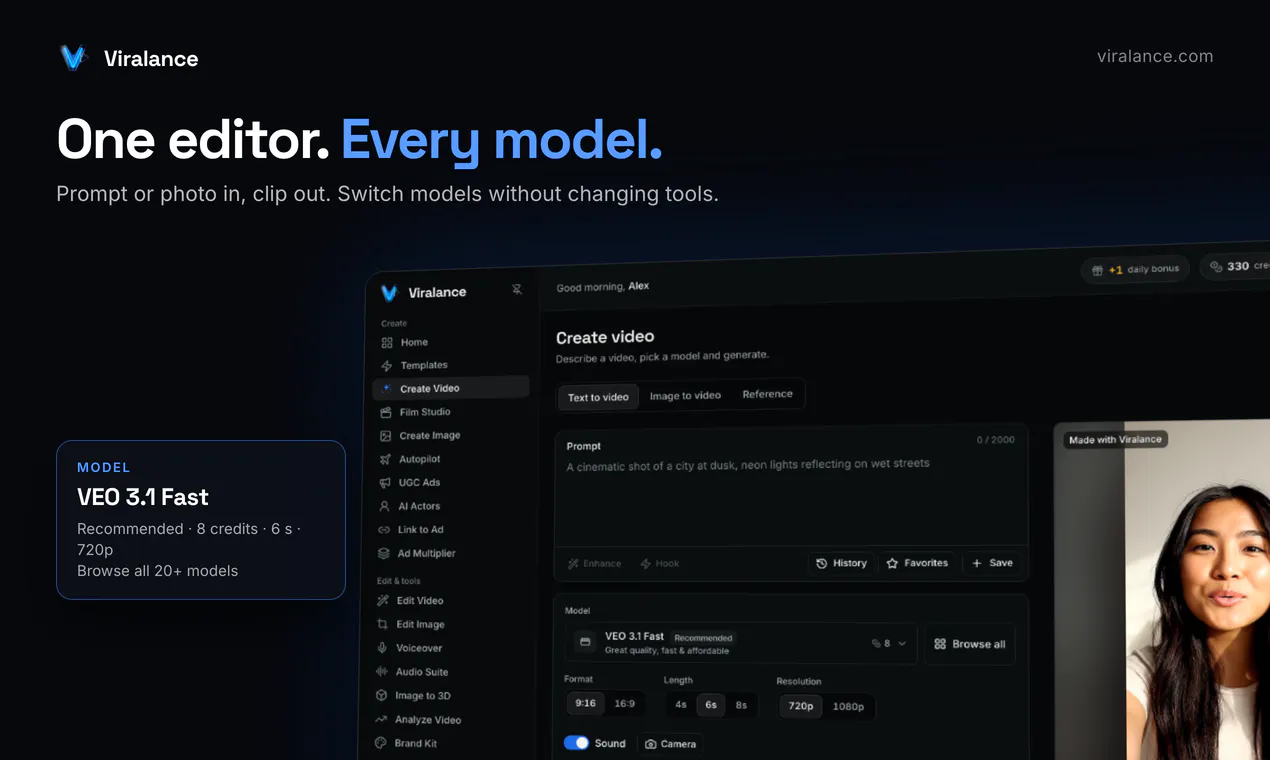Viewport: 1270px width, 760px height.
Task: Open Favorites prompts
Action: pyautogui.click(x=917, y=563)
